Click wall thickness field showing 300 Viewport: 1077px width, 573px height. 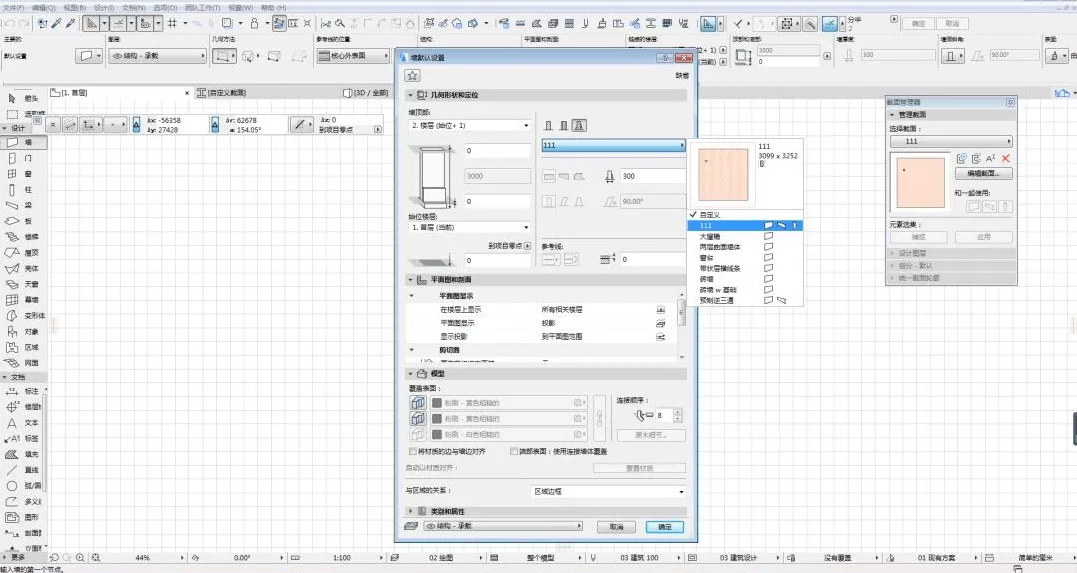point(653,177)
